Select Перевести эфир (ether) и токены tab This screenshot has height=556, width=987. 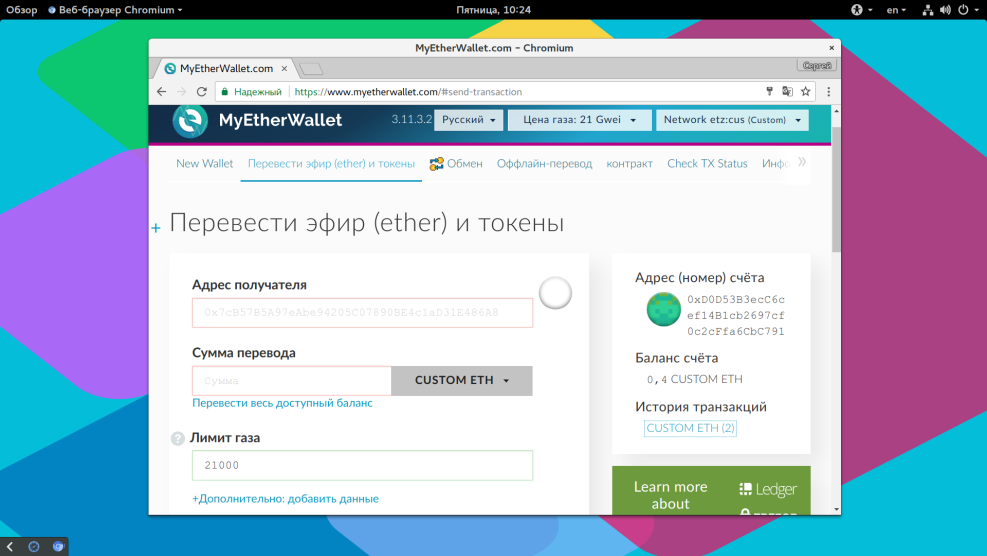331,164
